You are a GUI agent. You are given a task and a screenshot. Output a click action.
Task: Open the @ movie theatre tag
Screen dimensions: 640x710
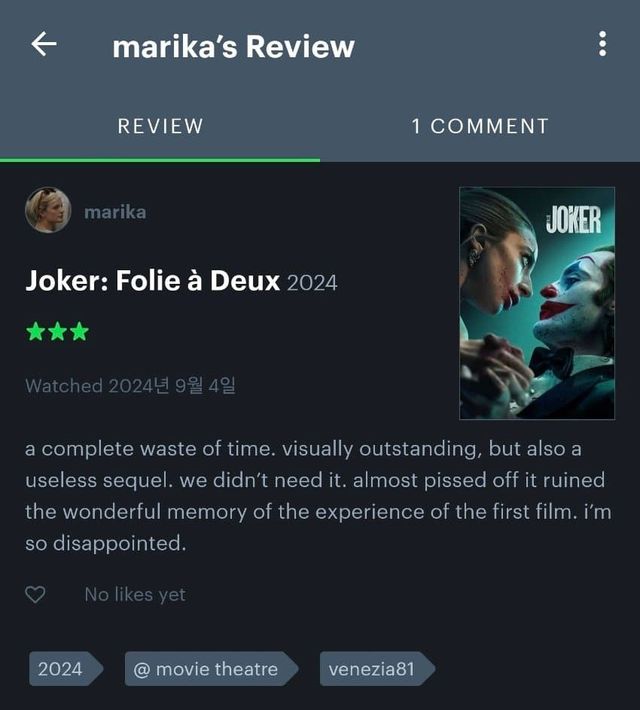[212, 669]
